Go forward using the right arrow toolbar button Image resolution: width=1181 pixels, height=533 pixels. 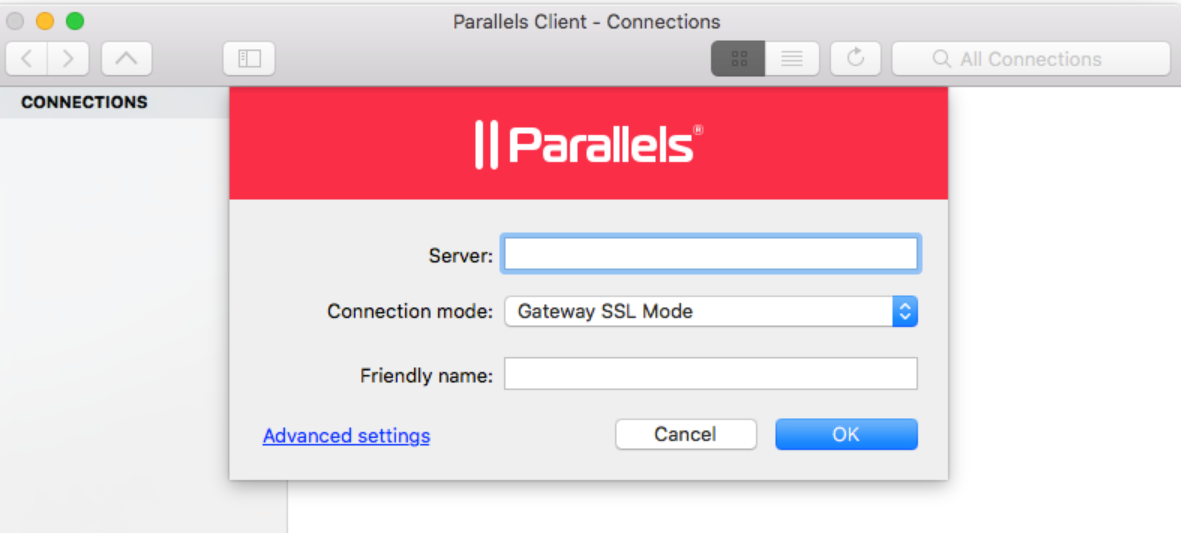tap(69, 59)
